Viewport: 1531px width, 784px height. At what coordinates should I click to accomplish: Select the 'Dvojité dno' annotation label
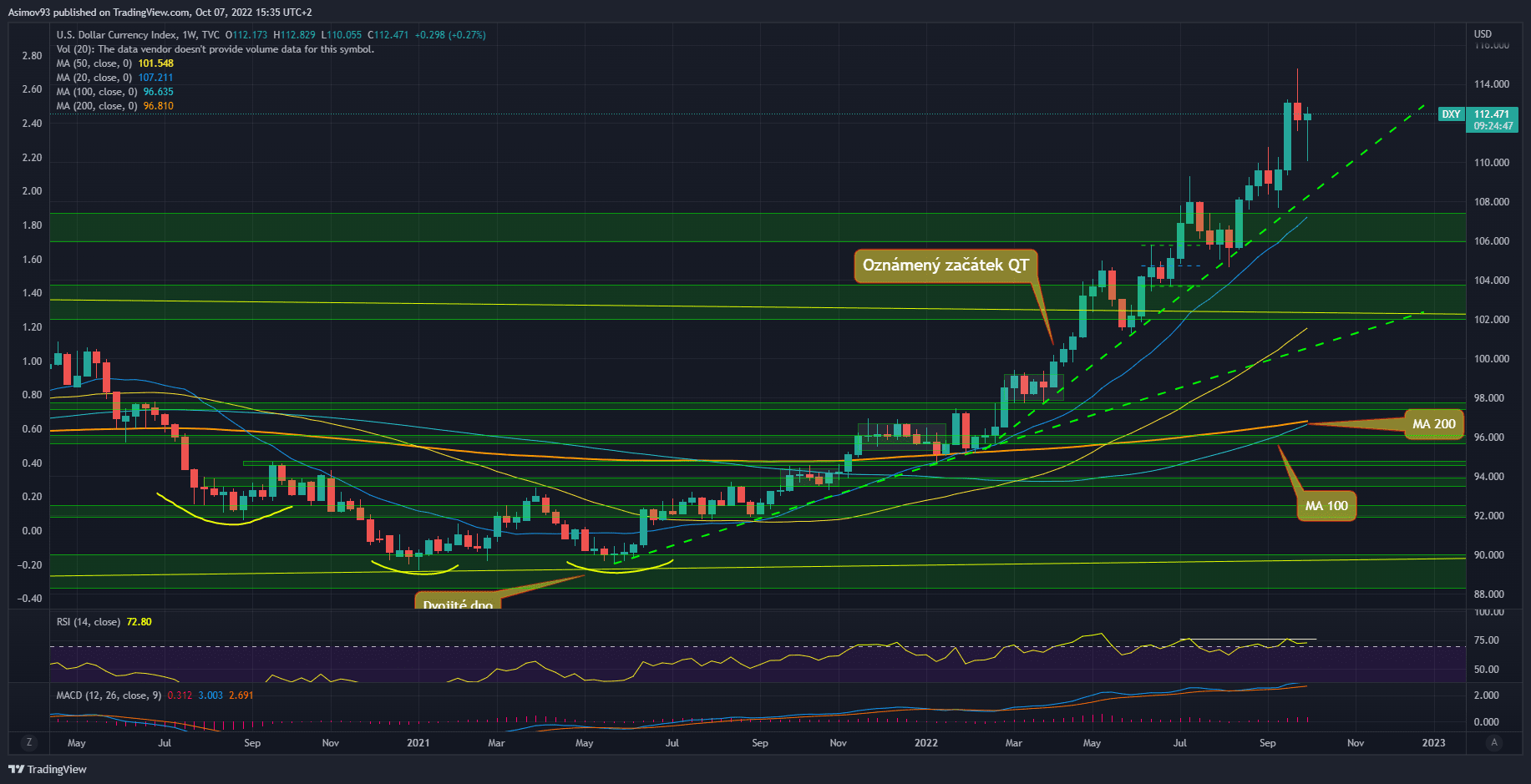click(458, 603)
